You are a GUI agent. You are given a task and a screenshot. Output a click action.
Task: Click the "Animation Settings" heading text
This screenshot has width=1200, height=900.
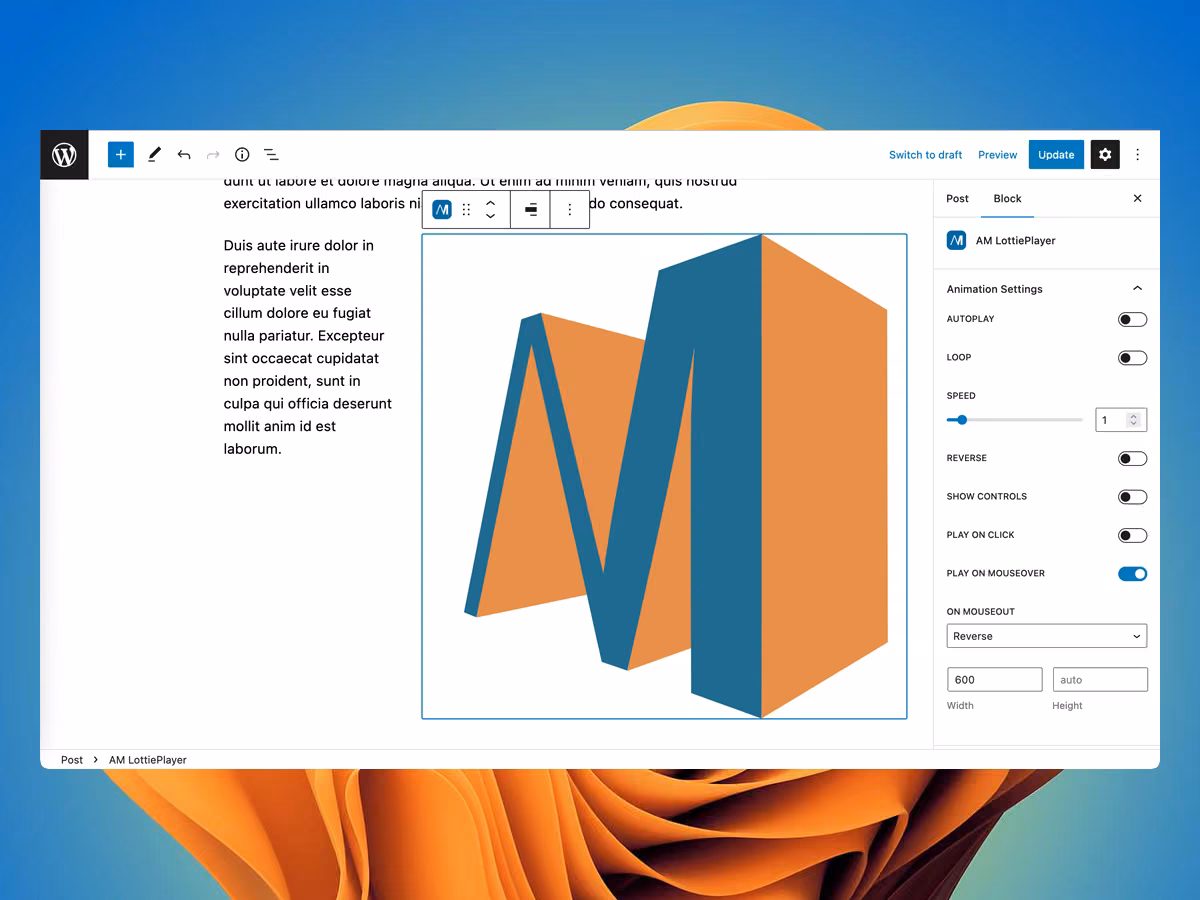point(994,289)
